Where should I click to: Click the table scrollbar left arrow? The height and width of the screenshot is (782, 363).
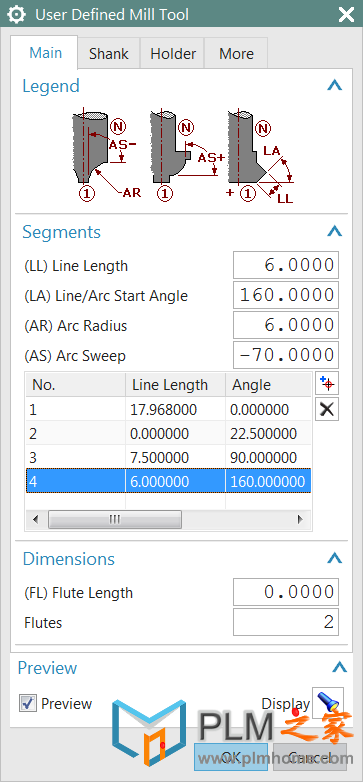click(35, 520)
